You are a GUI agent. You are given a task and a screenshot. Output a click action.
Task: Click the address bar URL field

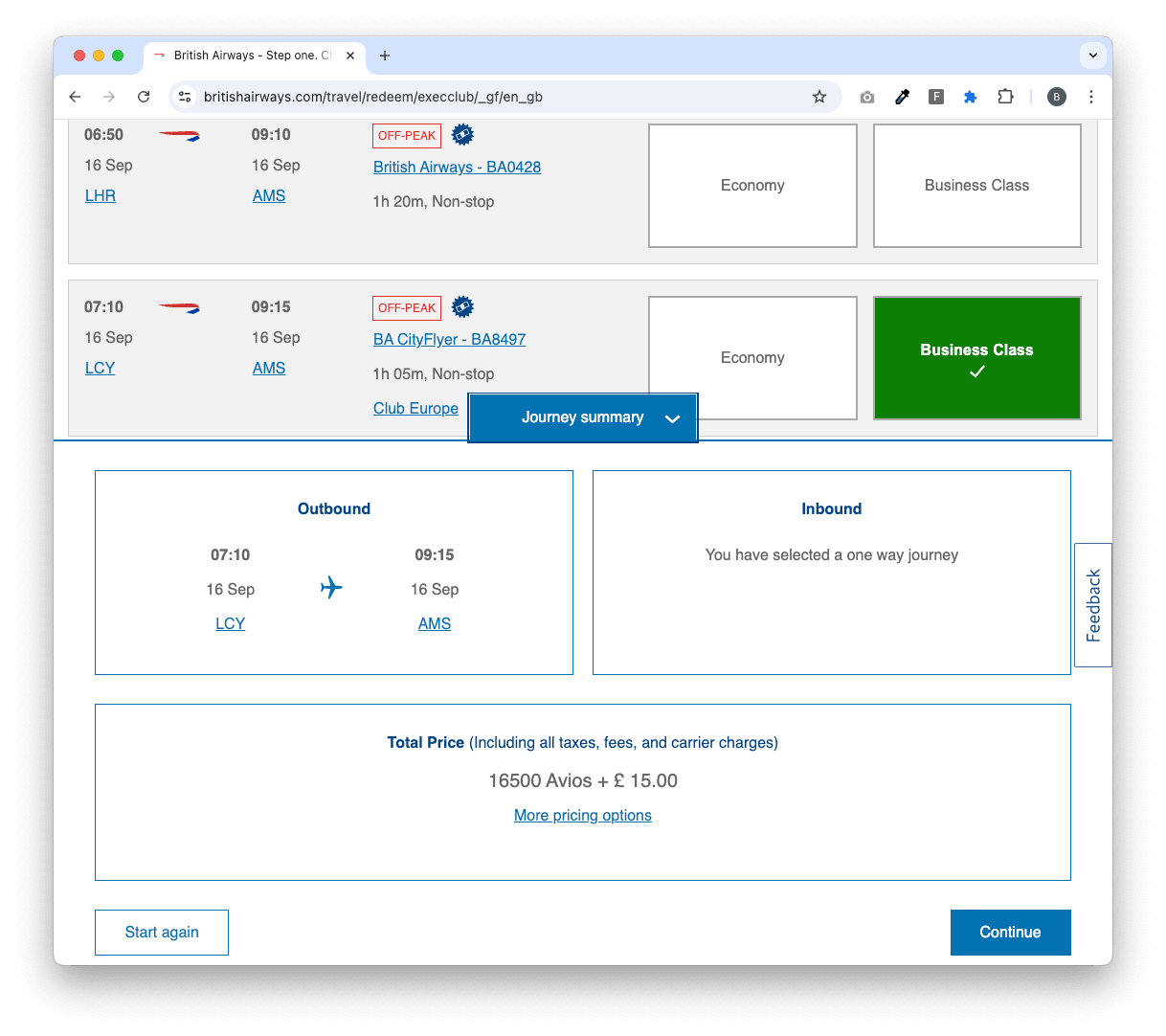[498, 97]
